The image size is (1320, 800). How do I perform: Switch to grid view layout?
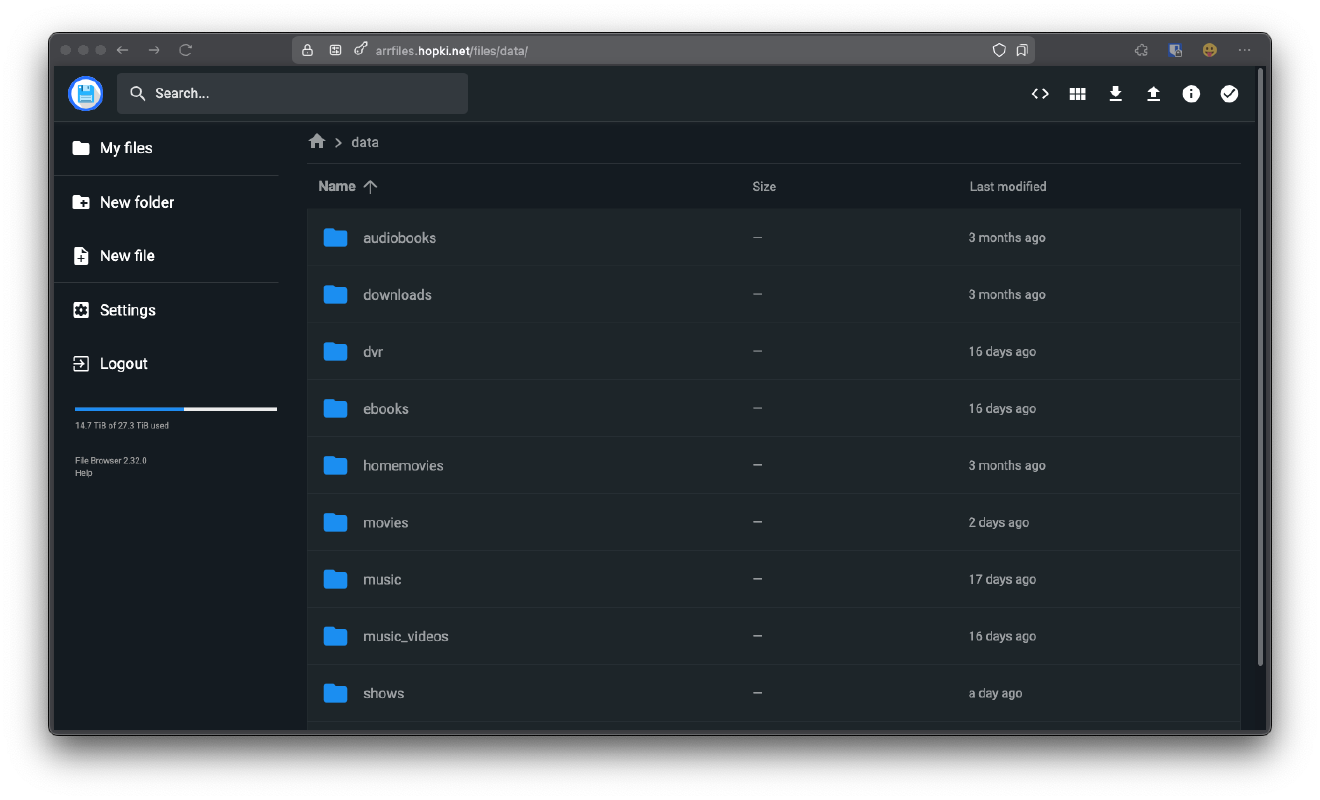pos(1077,93)
